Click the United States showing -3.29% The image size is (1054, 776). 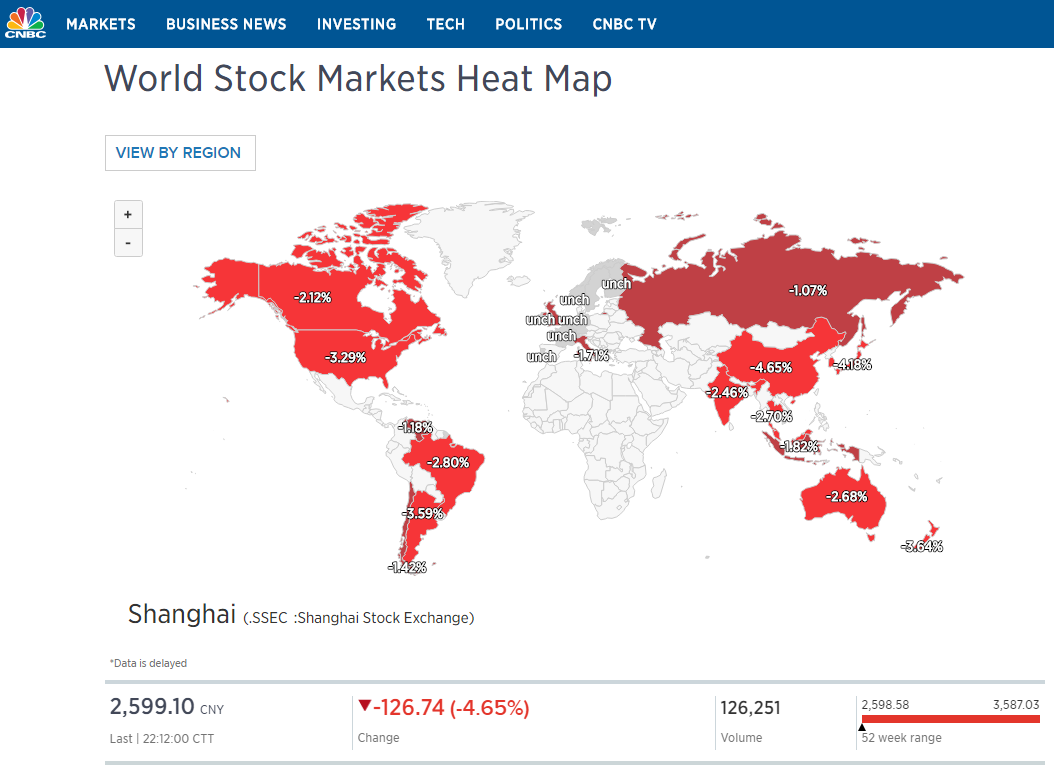[x=344, y=356]
